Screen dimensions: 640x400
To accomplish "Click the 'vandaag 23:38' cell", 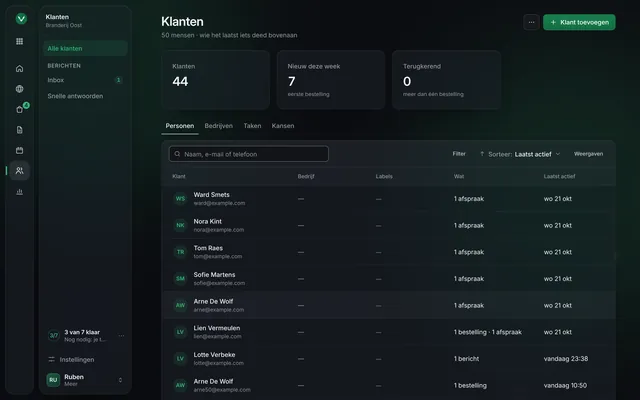I will click(566, 359).
